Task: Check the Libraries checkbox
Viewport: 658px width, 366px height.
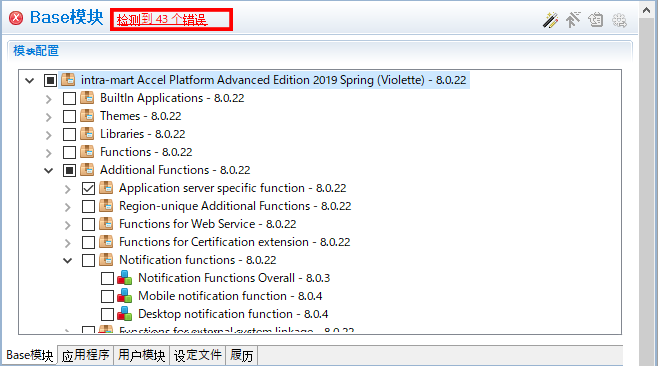Action: [x=69, y=134]
